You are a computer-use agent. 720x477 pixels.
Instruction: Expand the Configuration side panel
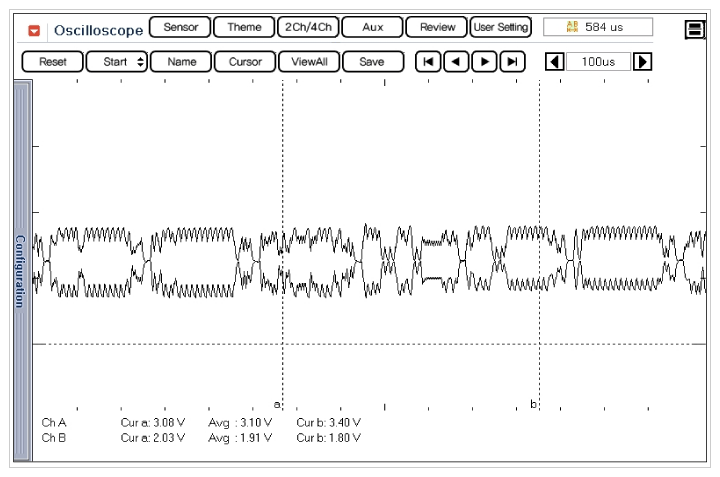tap(22, 271)
